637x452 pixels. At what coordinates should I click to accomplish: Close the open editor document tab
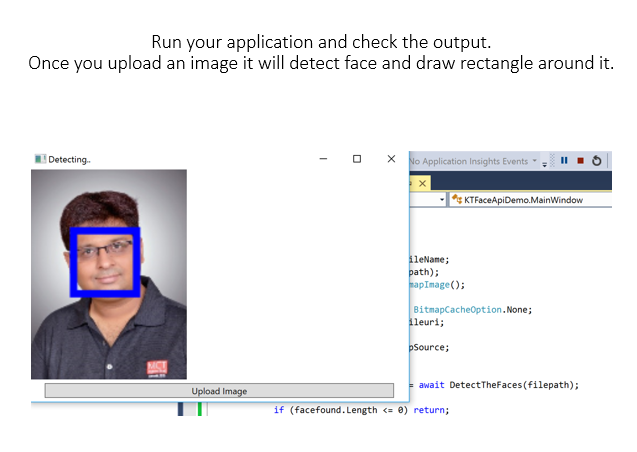coord(422,183)
